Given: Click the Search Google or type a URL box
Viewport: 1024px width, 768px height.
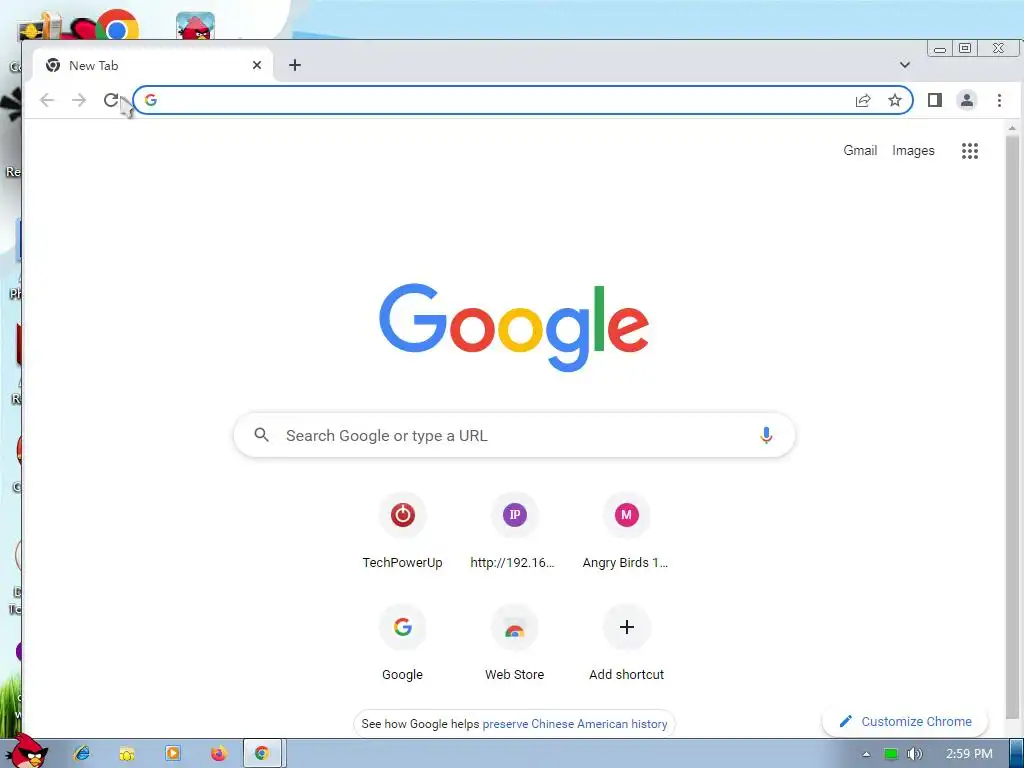Looking at the screenshot, I should (515, 435).
